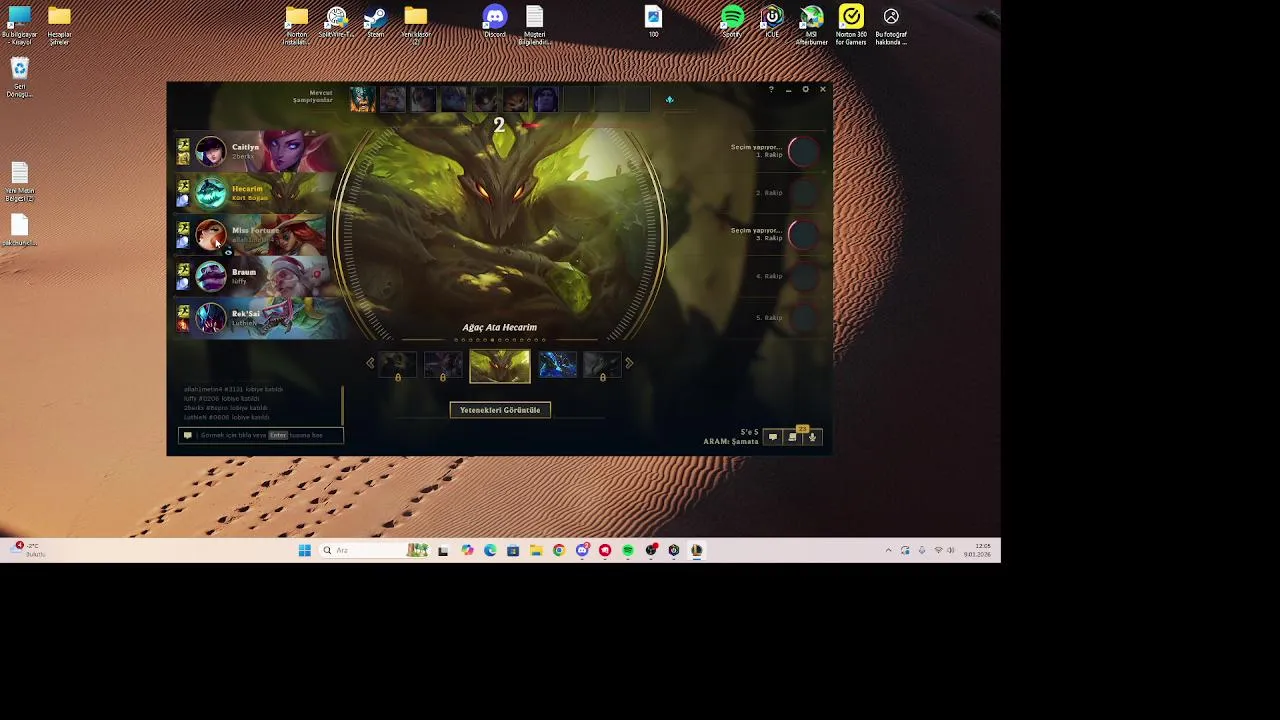Go to next skin with right arrow

pyautogui.click(x=629, y=363)
